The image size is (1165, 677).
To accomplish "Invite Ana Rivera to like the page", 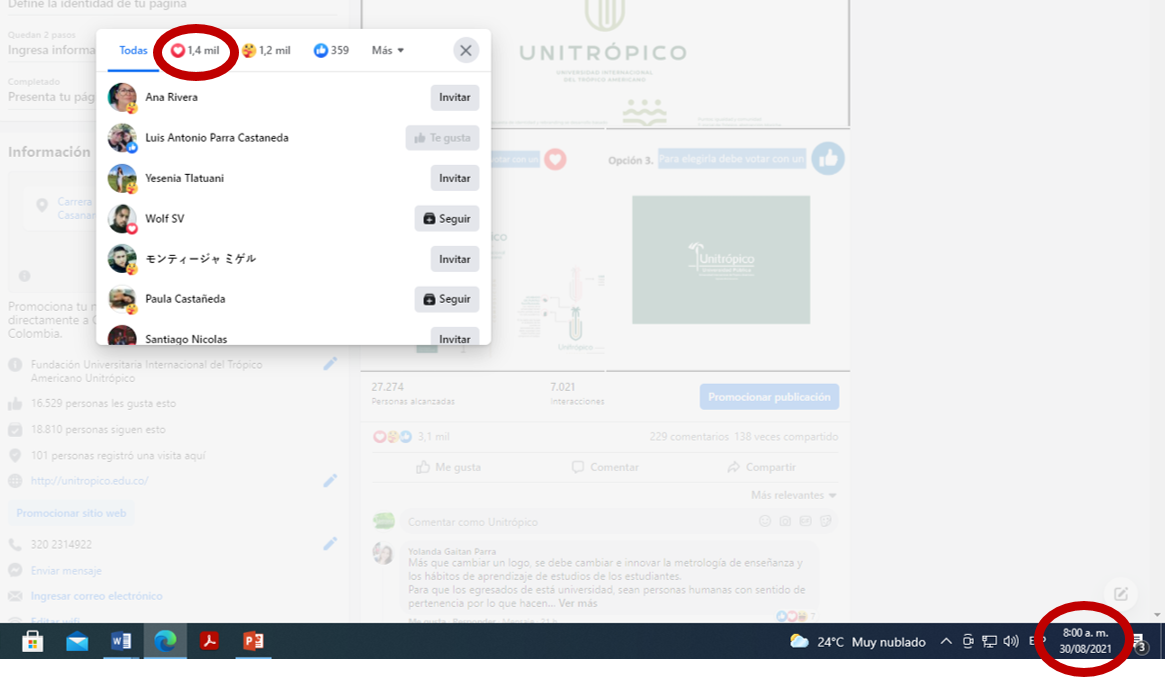I will (455, 97).
